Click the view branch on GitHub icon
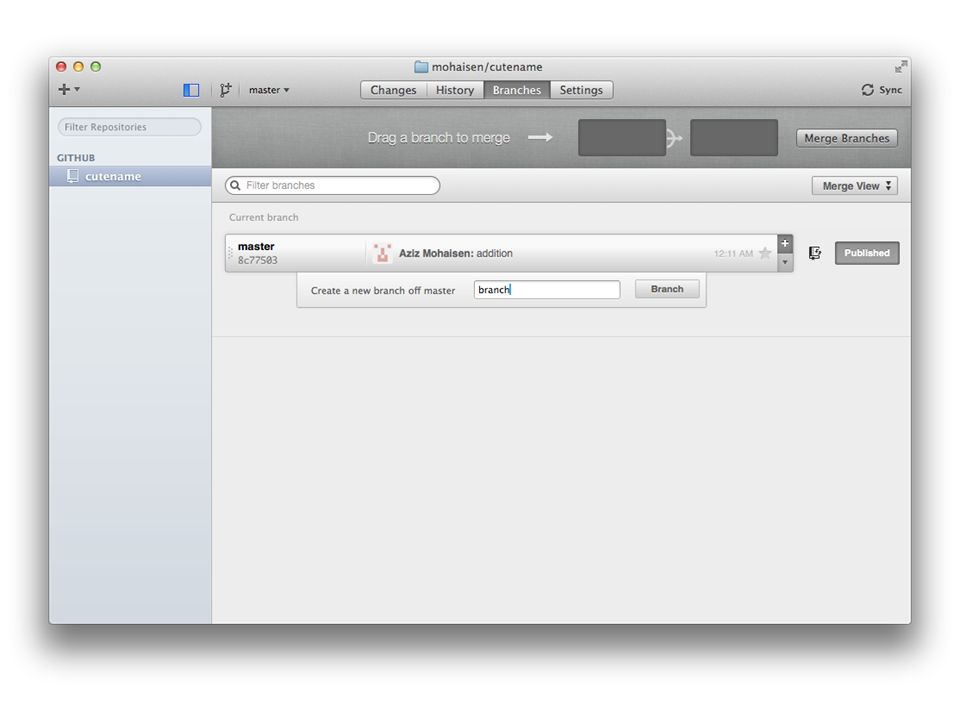Viewport: 960px width, 720px height. [x=815, y=253]
